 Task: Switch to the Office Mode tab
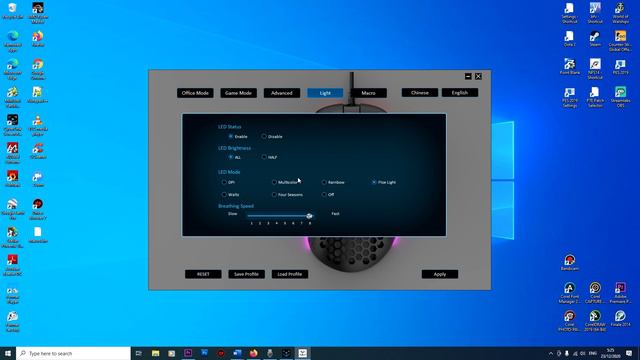tap(195, 93)
